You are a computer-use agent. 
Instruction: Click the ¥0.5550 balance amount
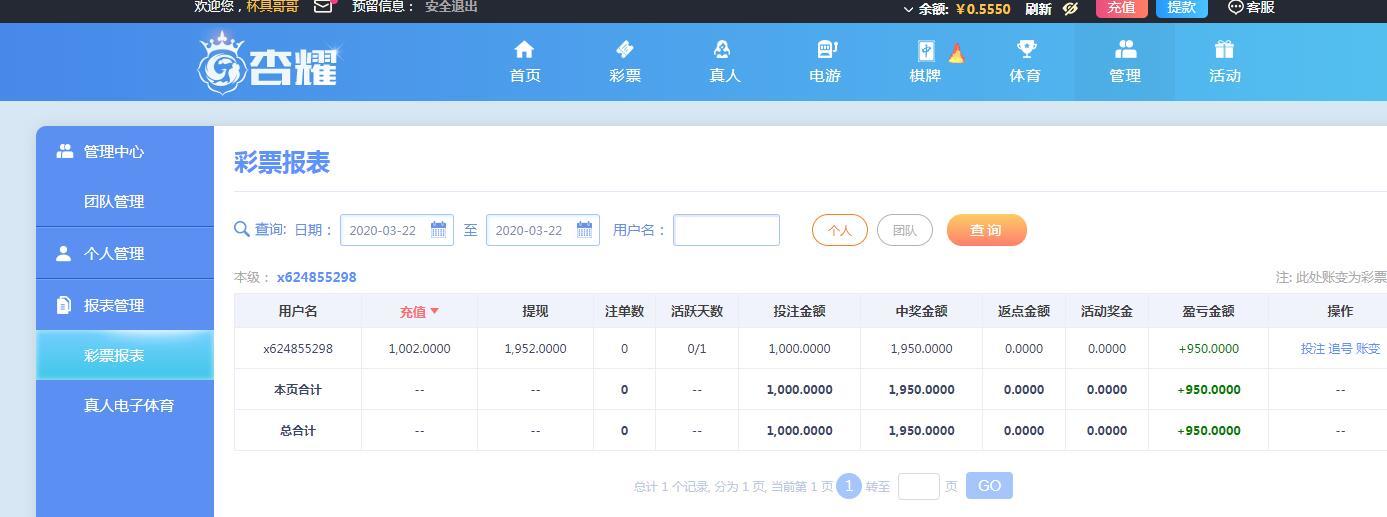coord(983,9)
